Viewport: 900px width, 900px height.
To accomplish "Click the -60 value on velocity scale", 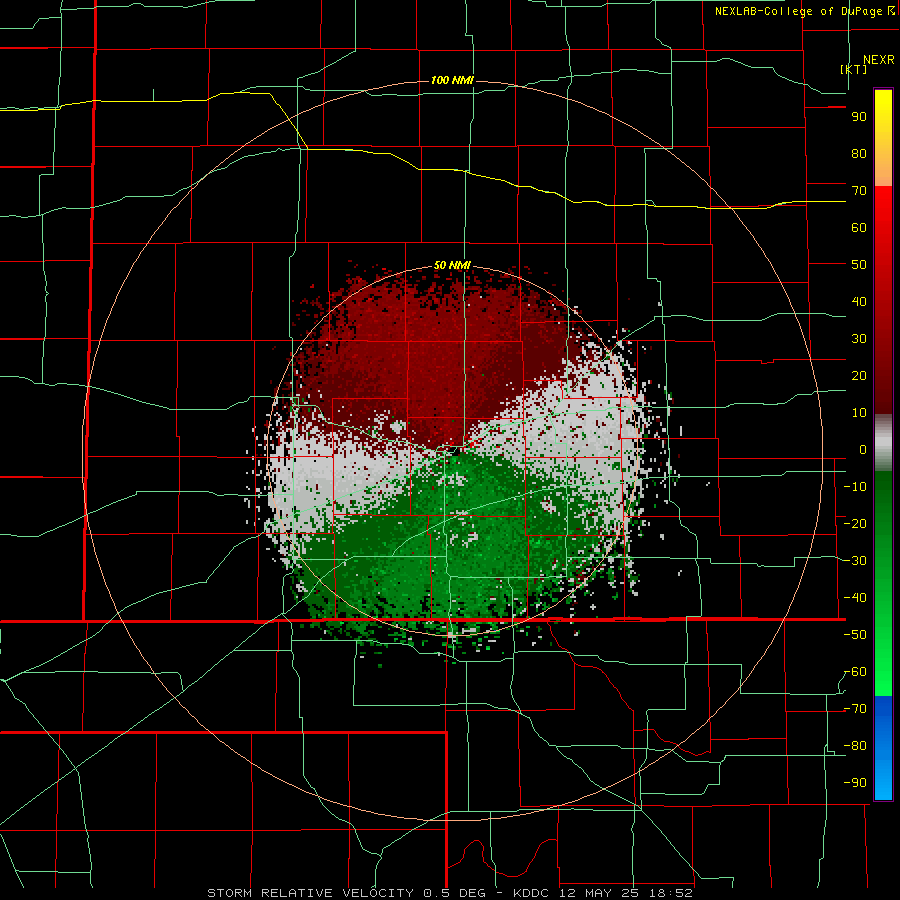I will click(855, 672).
